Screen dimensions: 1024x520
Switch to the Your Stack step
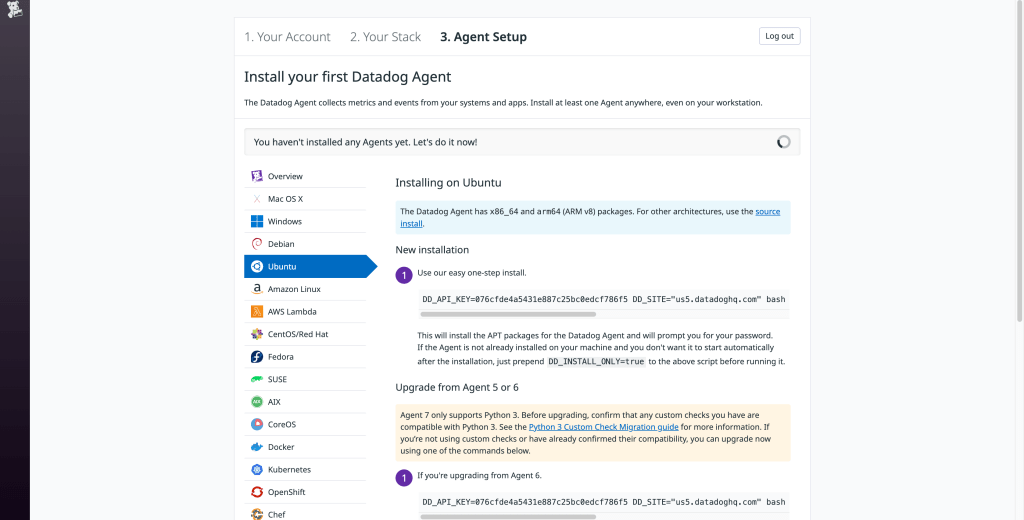tap(385, 37)
